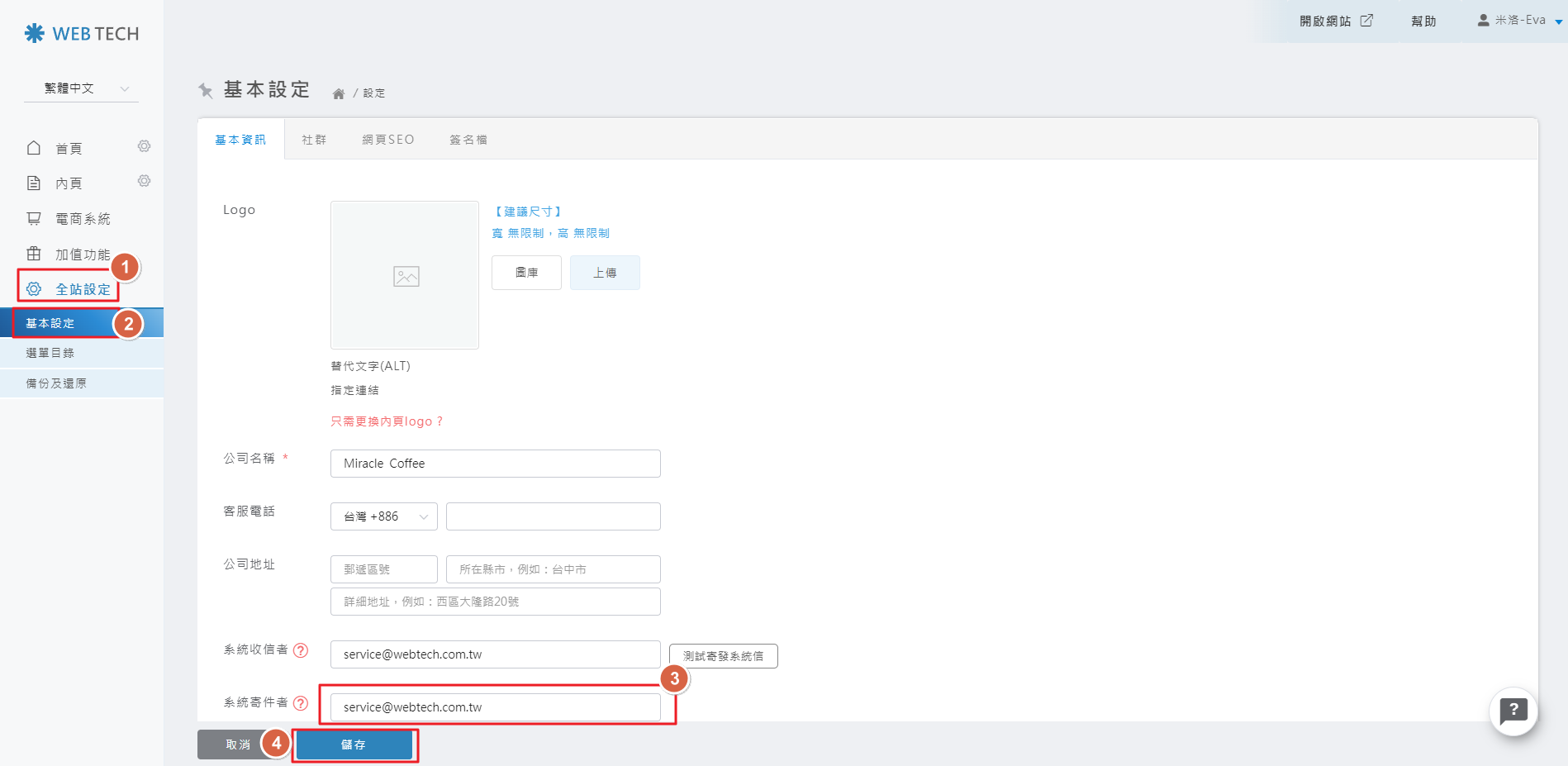1568x766 pixels.
Task: Click the WEB TECH logo
Action: [82, 34]
